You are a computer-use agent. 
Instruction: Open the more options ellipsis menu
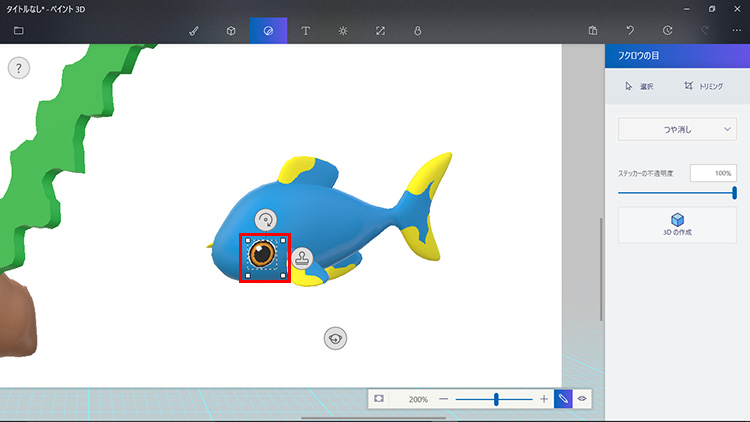[737, 31]
